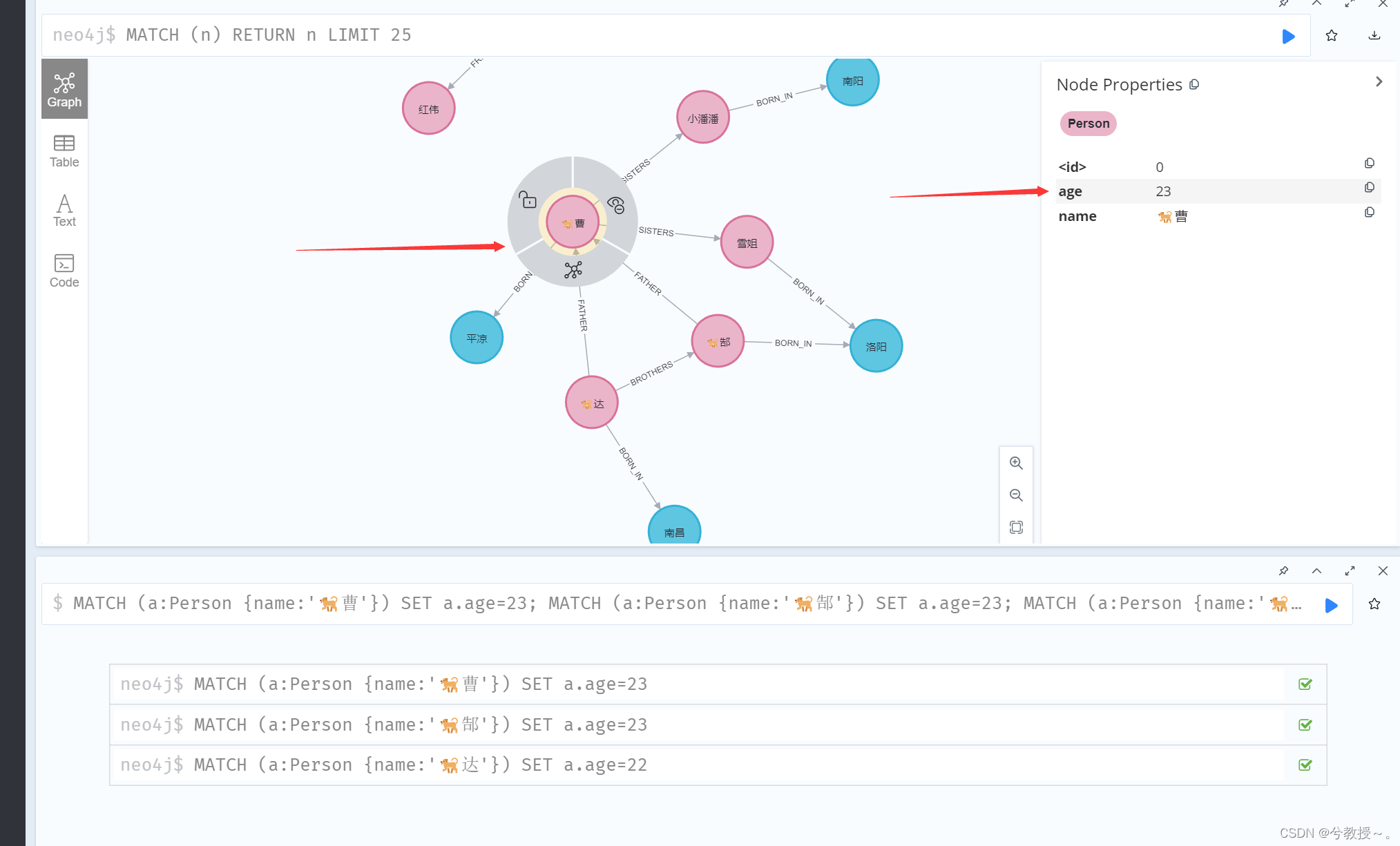Collapse the lower SET query frame
Image resolution: width=1400 pixels, height=846 pixels.
click(x=1316, y=570)
